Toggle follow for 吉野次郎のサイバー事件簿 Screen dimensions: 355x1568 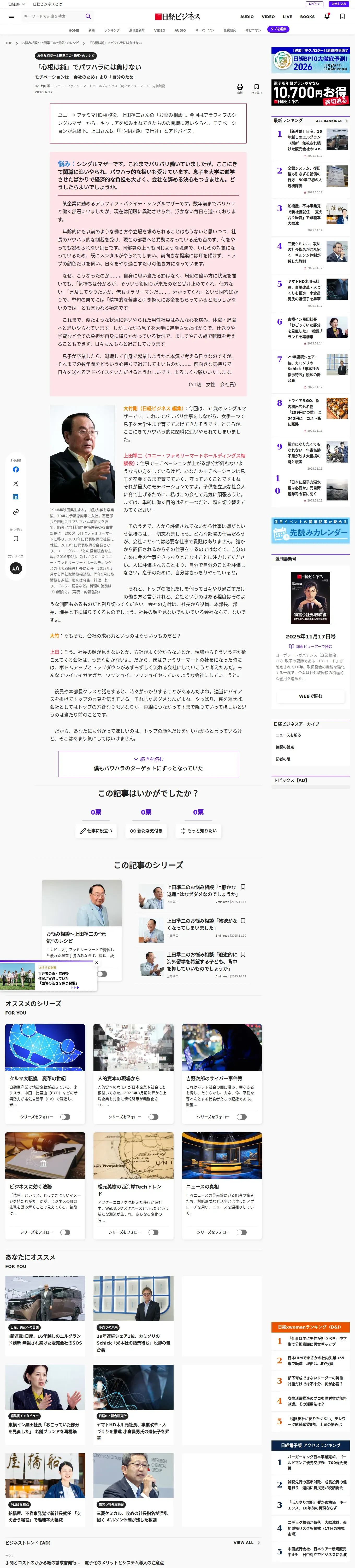[x=241, y=1117]
